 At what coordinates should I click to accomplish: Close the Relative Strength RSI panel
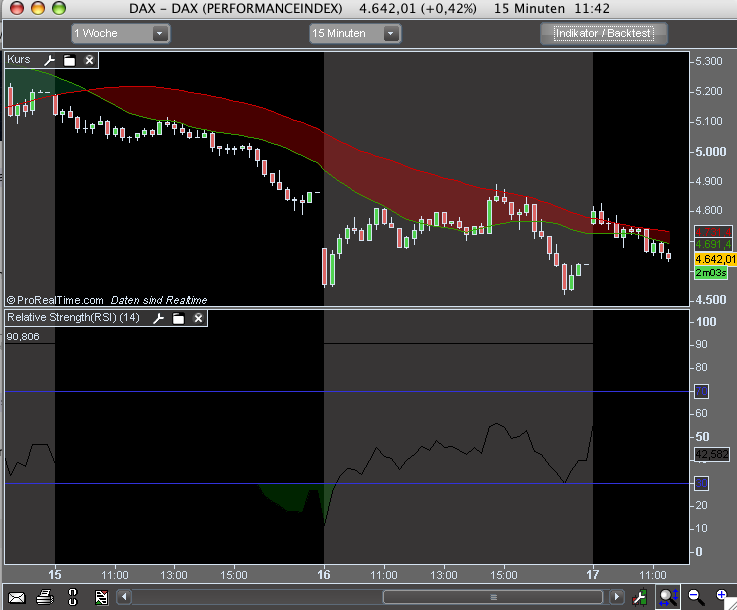coord(198,318)
